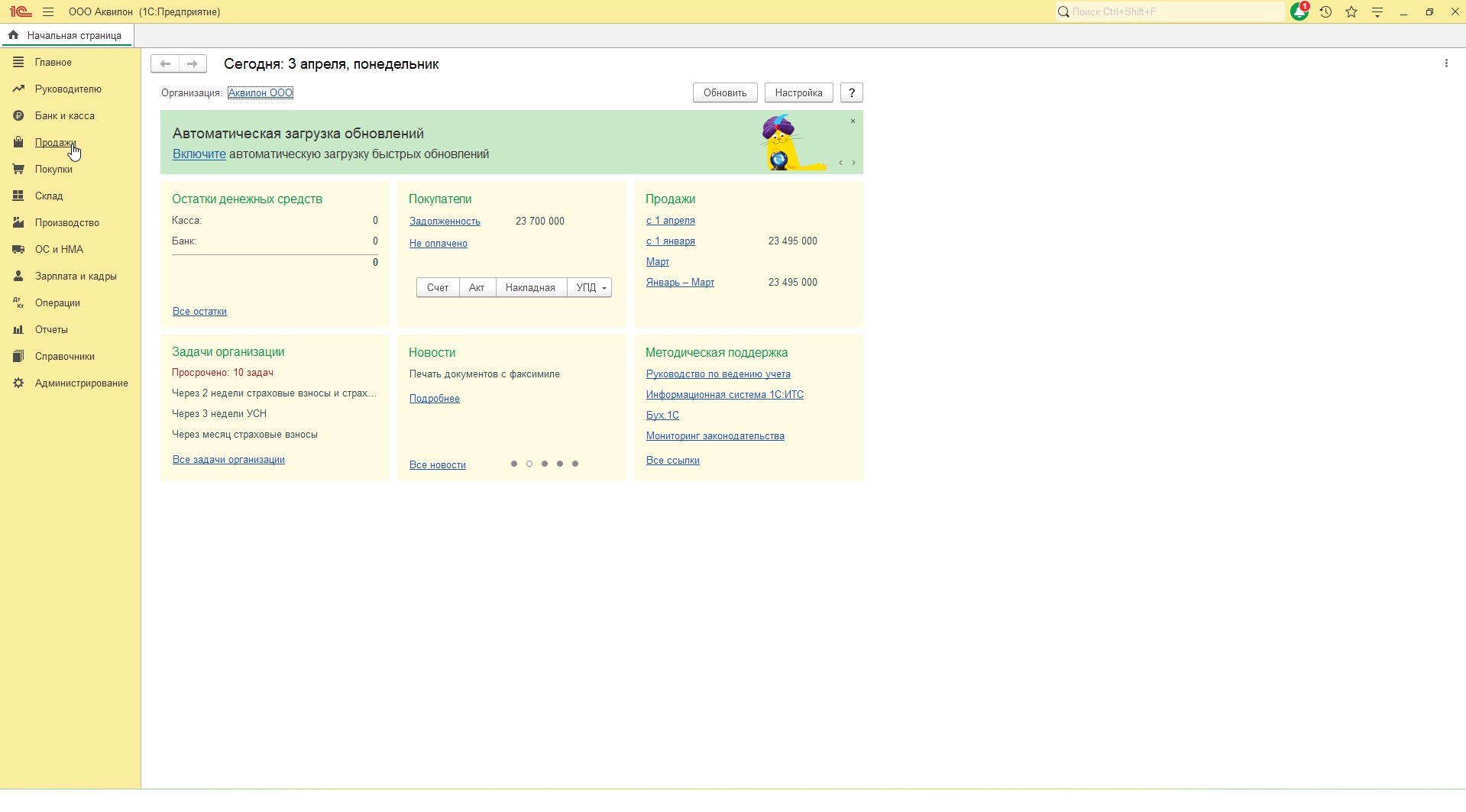Select the last news pagination dot
This screenshot has height=812, width=1466.
pos(575,464)
